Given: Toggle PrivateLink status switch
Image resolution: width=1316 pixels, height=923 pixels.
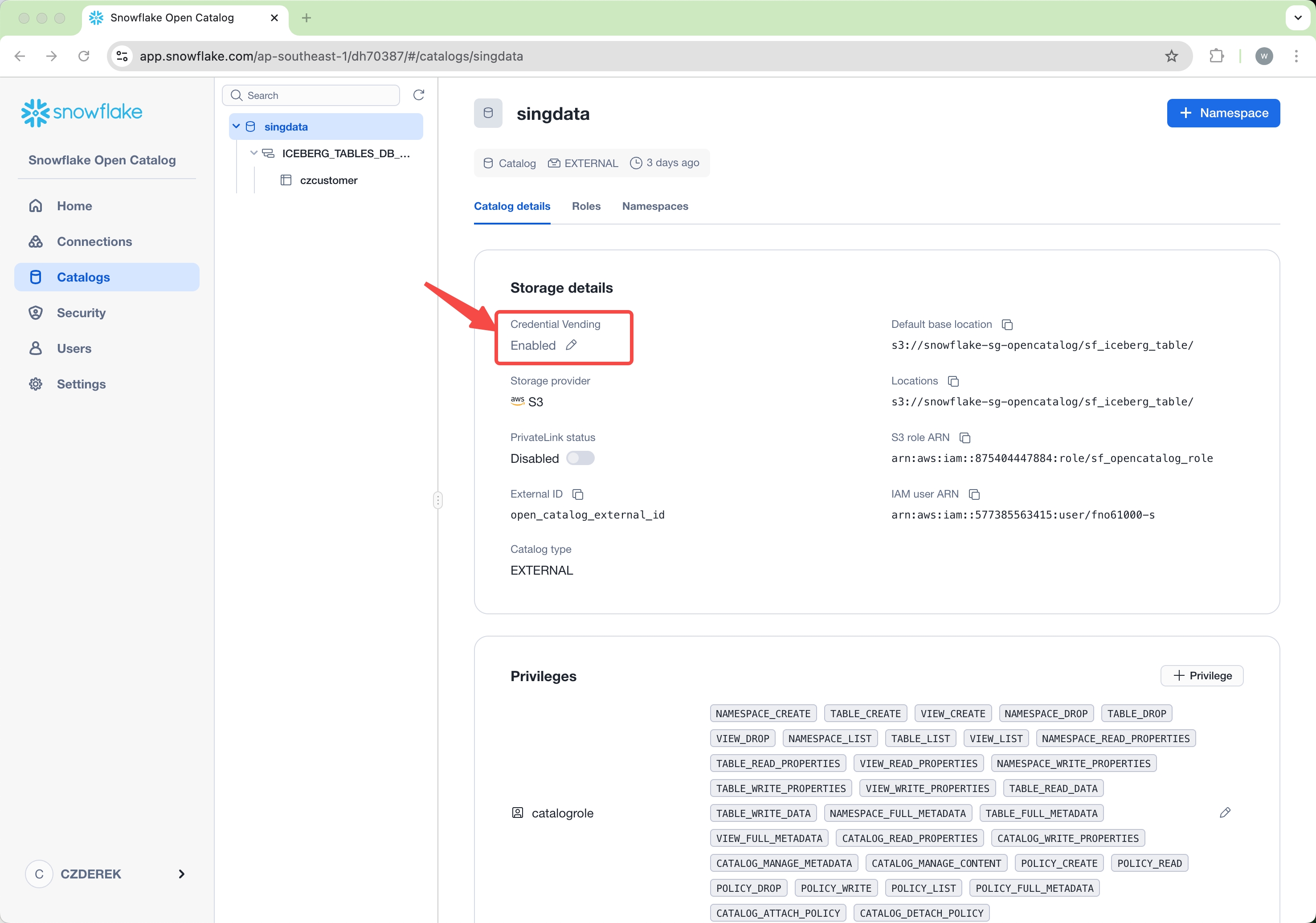Looking at the screenshot, I should 580,458.
